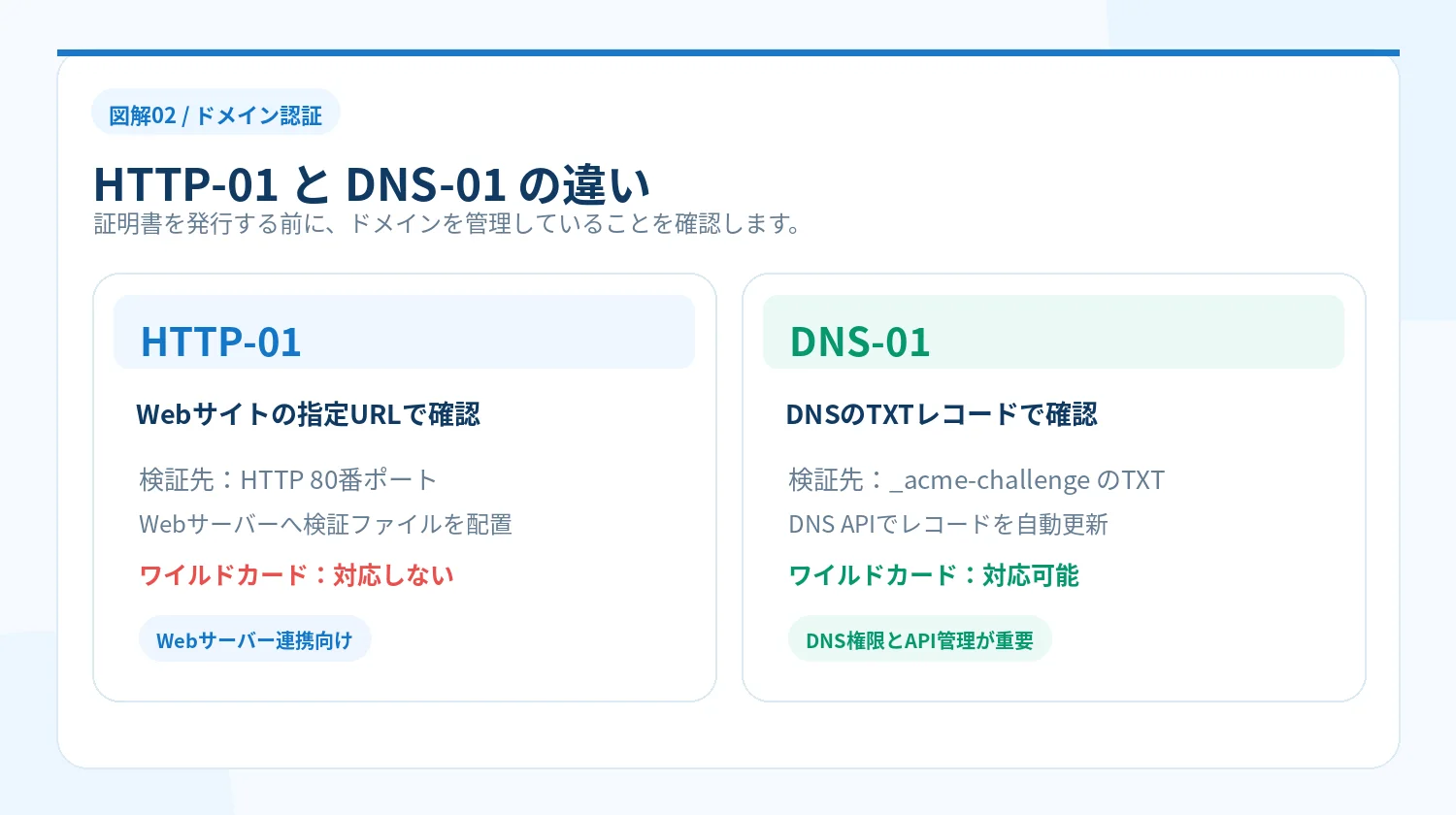Click the DNS権限とAPI管理が重要 pill
1456x815 pixels.
point(920,640)
